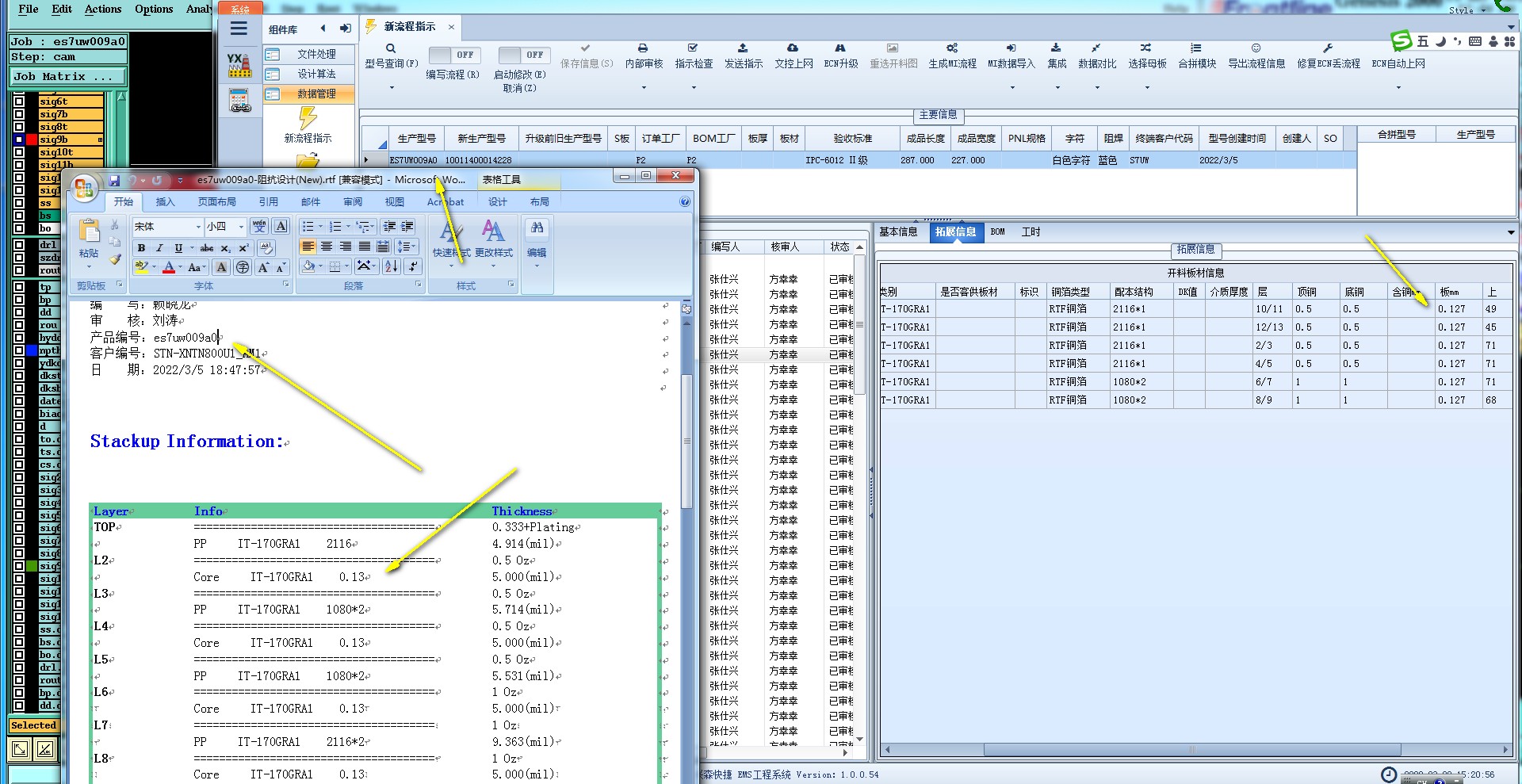Image resolution: width=1522 pixels, height=784 pixels.
Task: Toggle the checkbox beside layer bo
Action: 19,228
